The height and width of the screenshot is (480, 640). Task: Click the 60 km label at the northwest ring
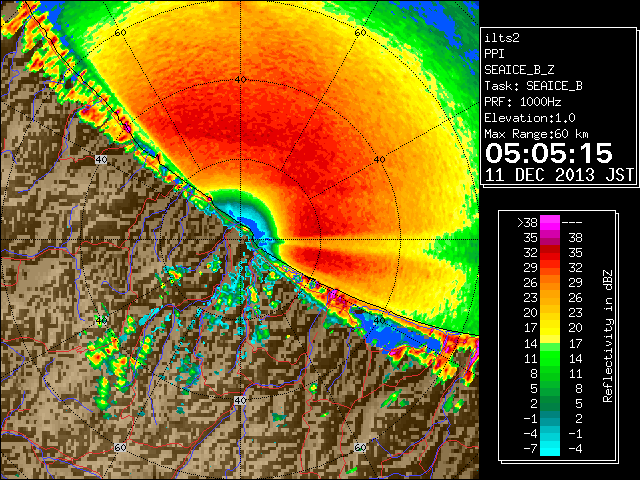click(x=120, y=33)
